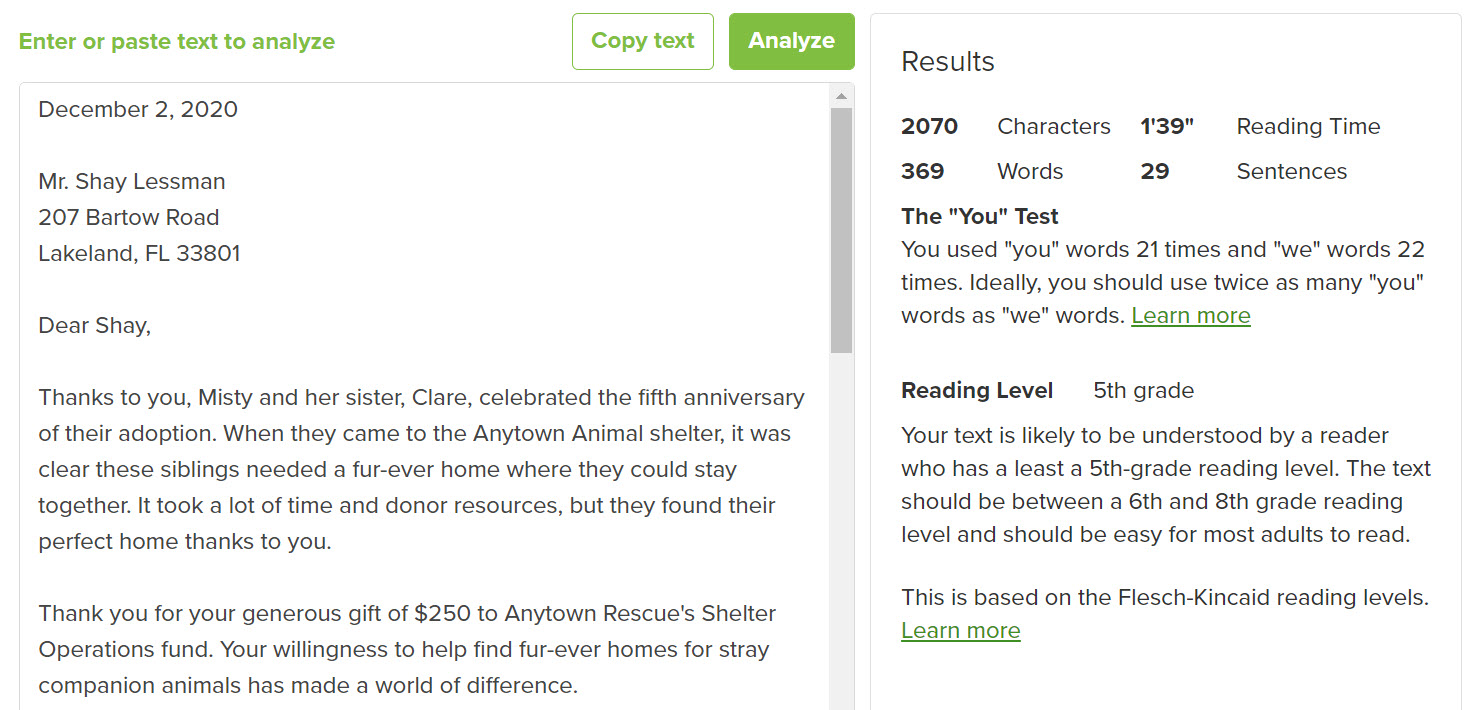This screenshot has height=710, width=1473.
Task: Click the 2070 Characters count
Action: [x=1005, y=126]
